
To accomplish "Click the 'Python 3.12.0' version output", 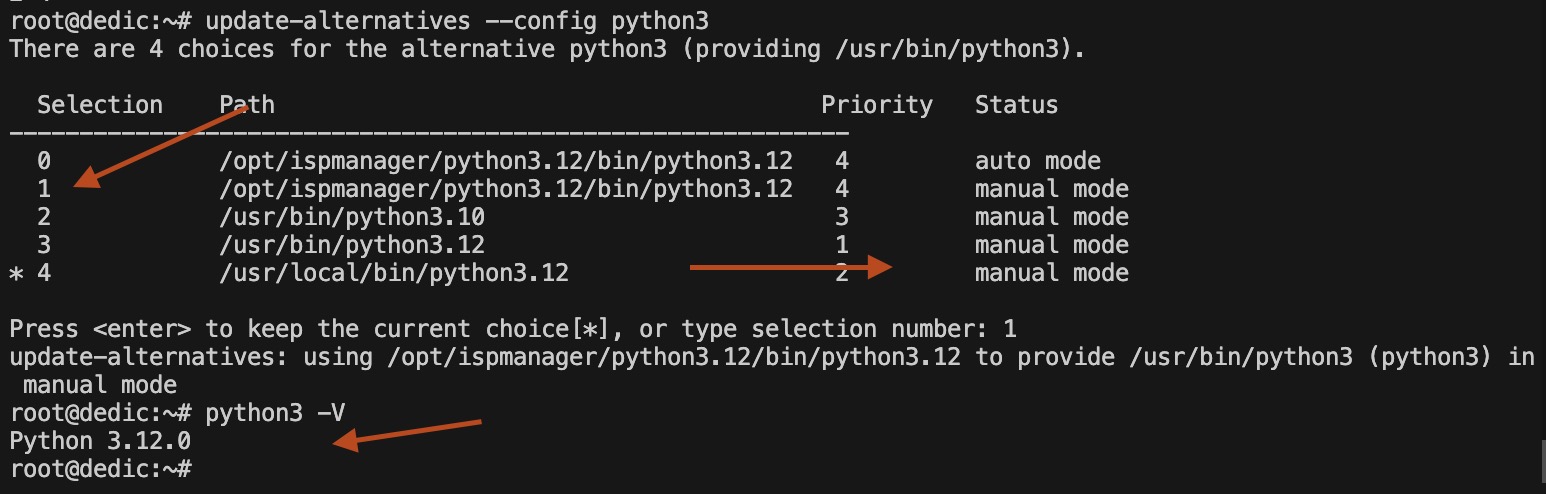I will coord(100,441).
